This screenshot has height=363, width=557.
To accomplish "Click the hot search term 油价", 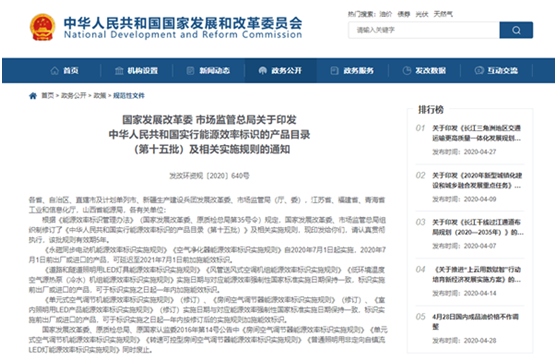I will (385, 14).
